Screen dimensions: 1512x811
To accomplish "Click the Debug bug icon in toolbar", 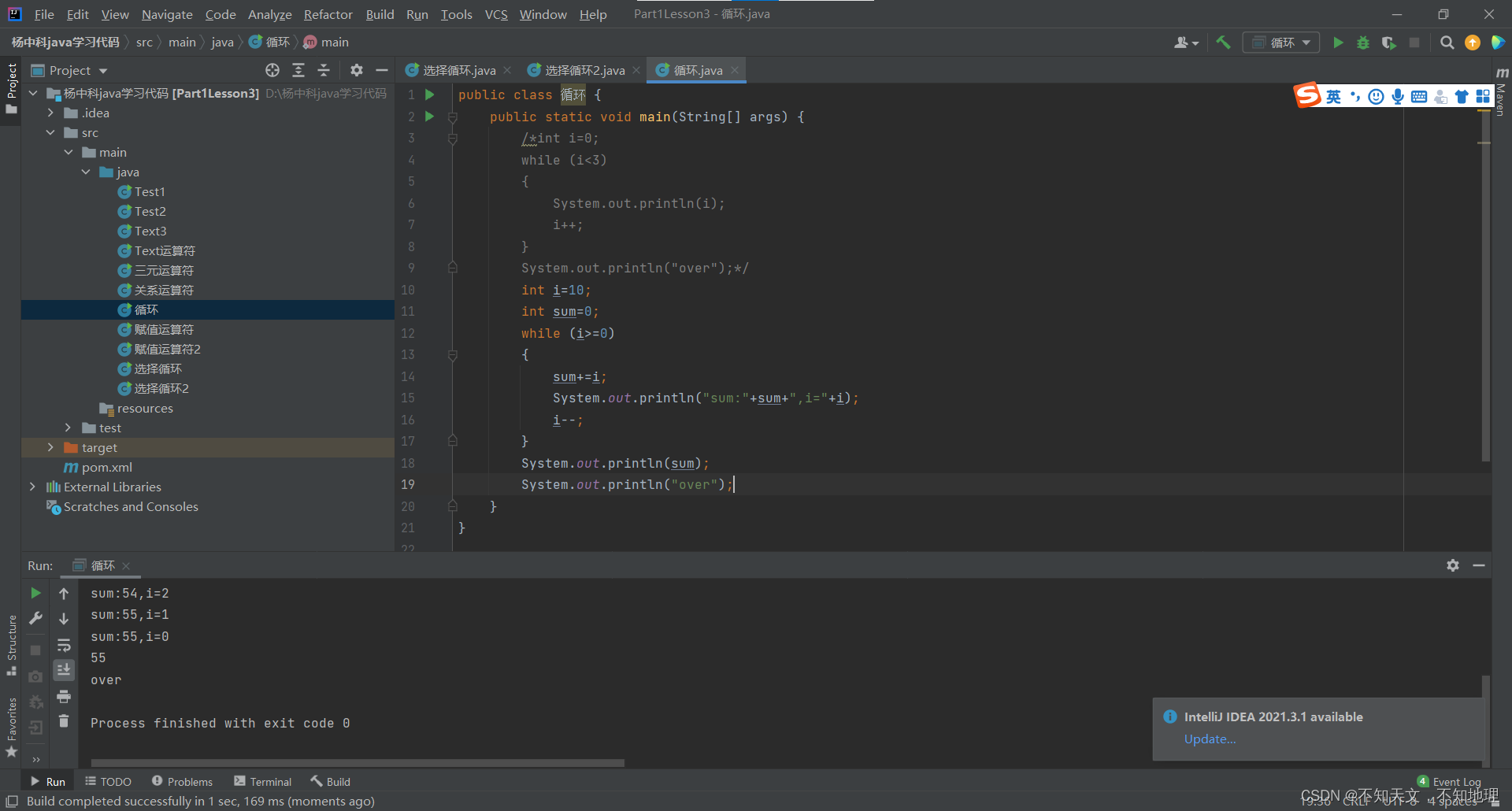I will pos(1363,43).
